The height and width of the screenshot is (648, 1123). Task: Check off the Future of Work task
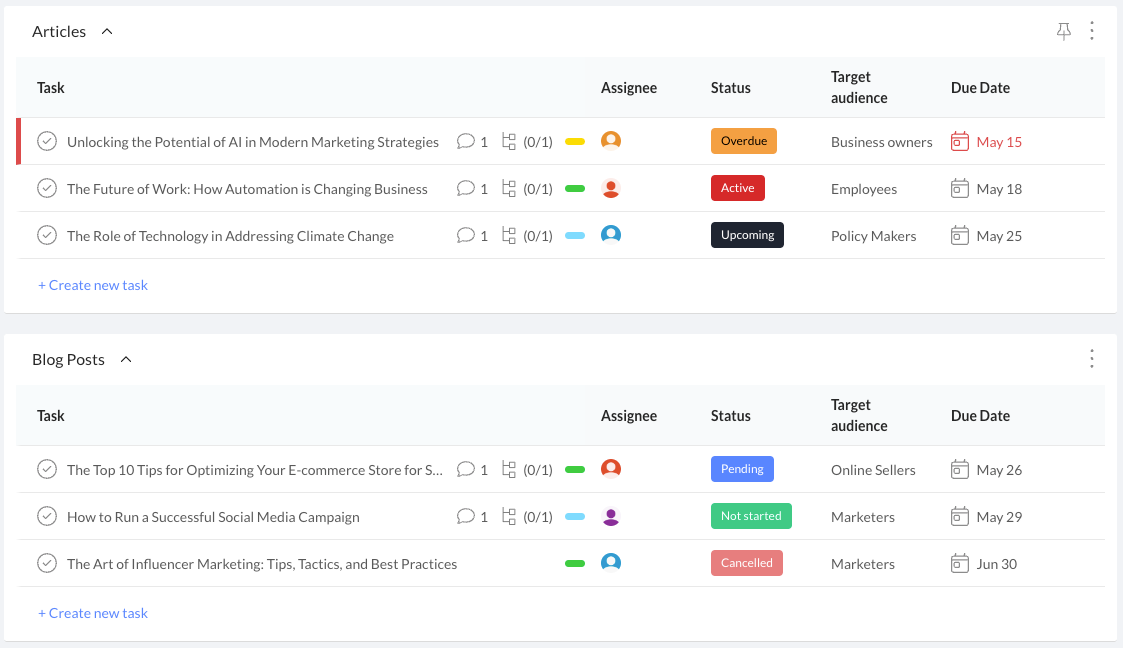click(47, 189)
